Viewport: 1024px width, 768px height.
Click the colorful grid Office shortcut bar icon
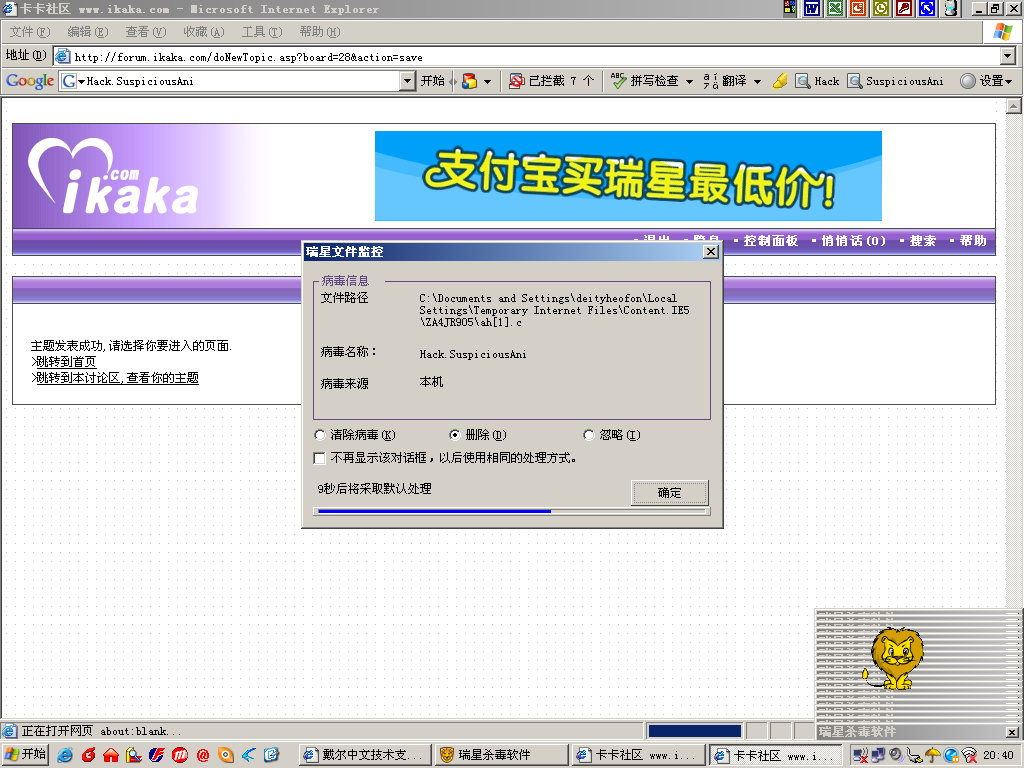coord(790,8)
